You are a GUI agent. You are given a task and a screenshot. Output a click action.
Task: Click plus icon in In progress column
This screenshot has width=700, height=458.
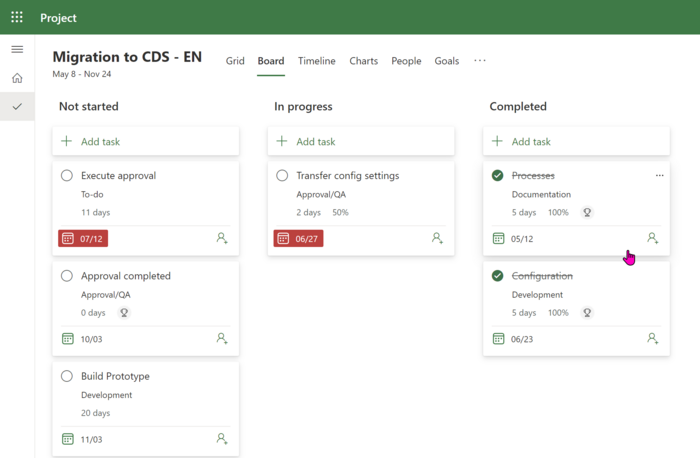282,141
